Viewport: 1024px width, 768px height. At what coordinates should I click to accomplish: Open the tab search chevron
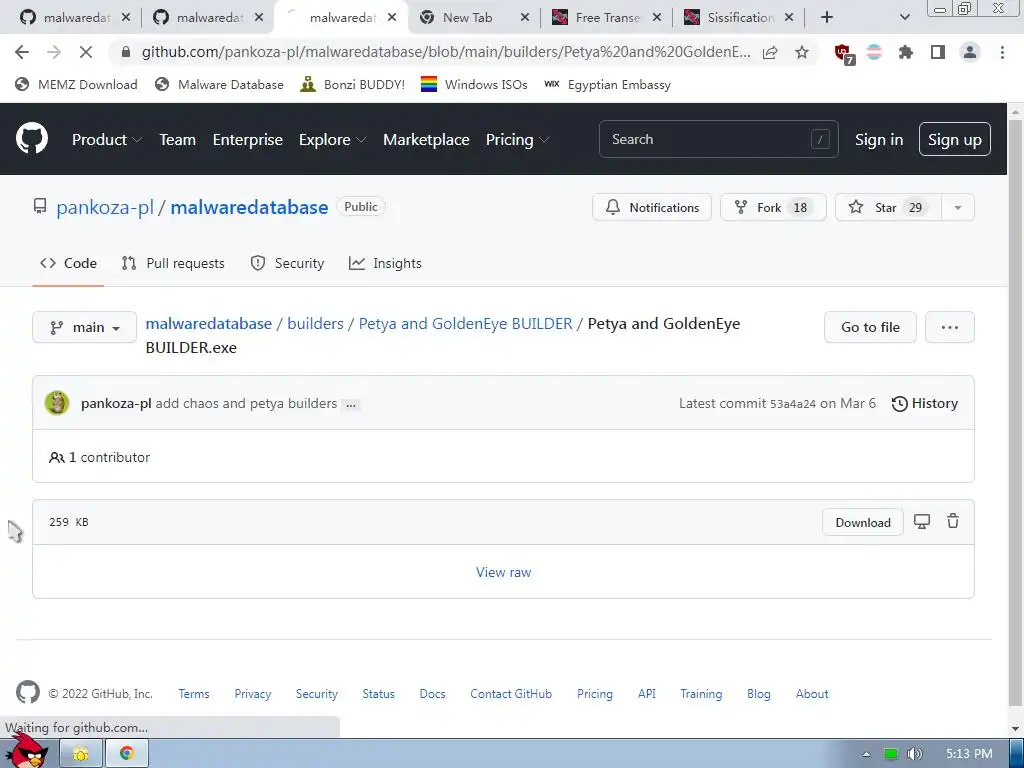tap(904, 18)
